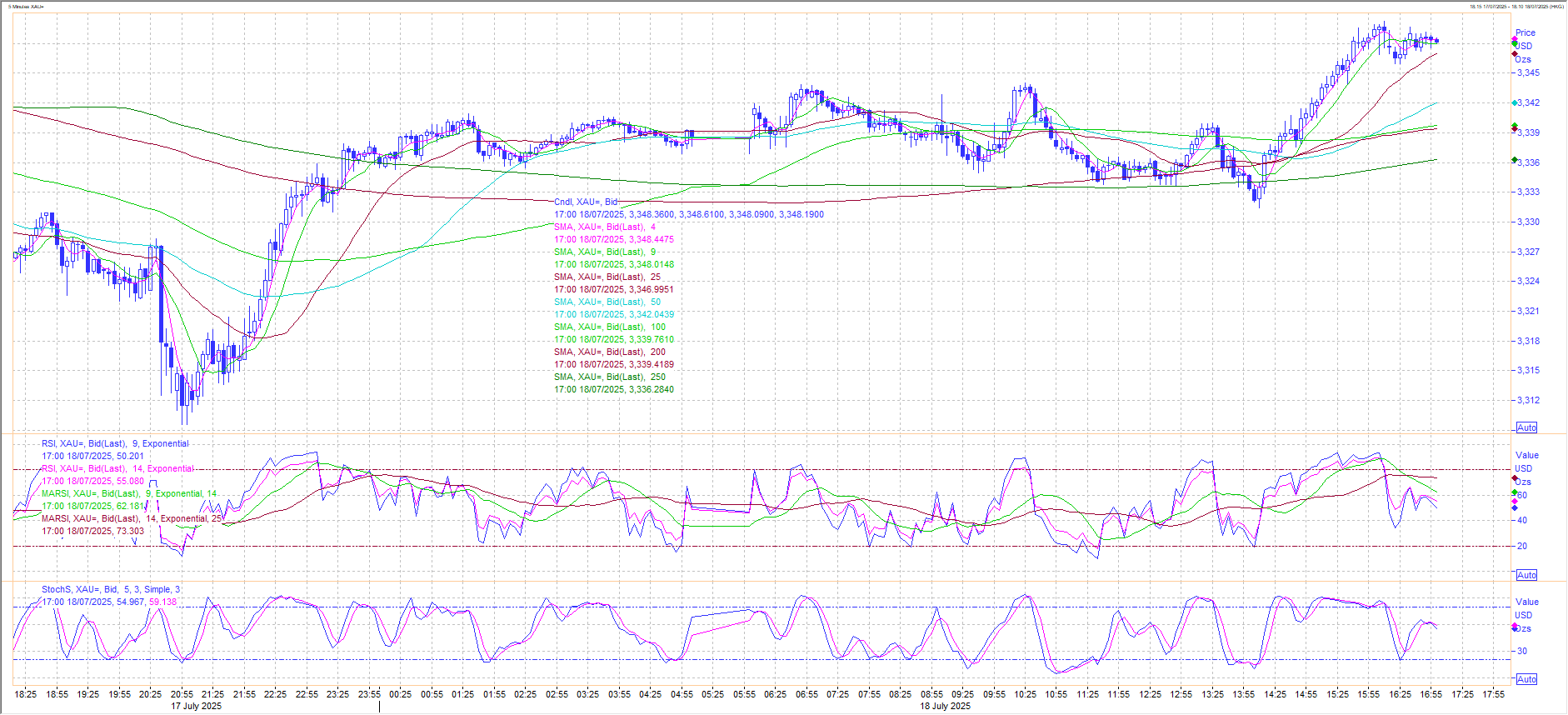Select the green MARSI marker beside 60 on the RSI axis
This screenshot has height=715, width=1568.
pos(1515,493)
